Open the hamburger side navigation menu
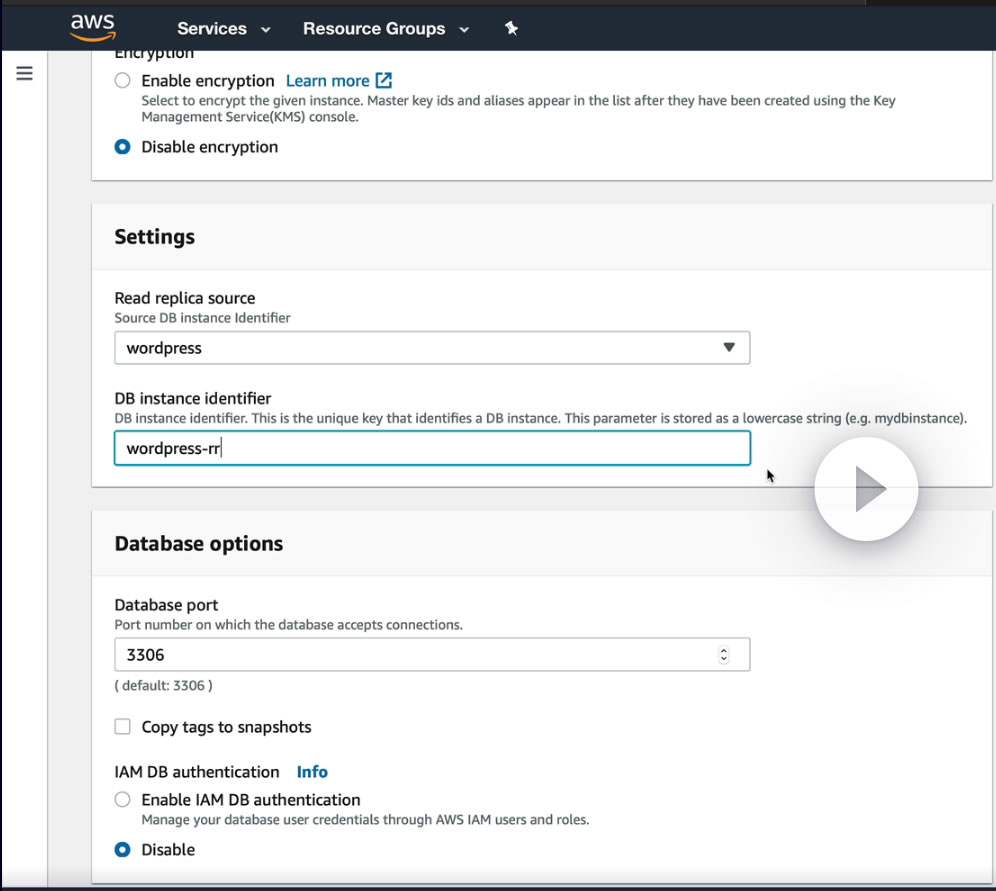 click(x=24, y=73)
